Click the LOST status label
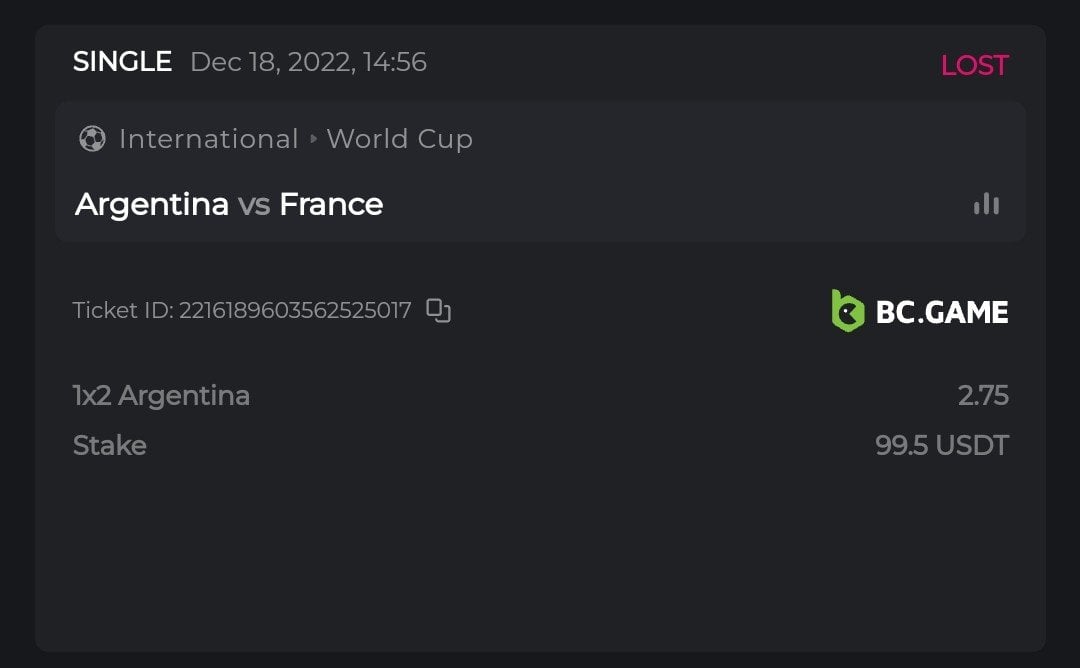 [x=974, y=65]
